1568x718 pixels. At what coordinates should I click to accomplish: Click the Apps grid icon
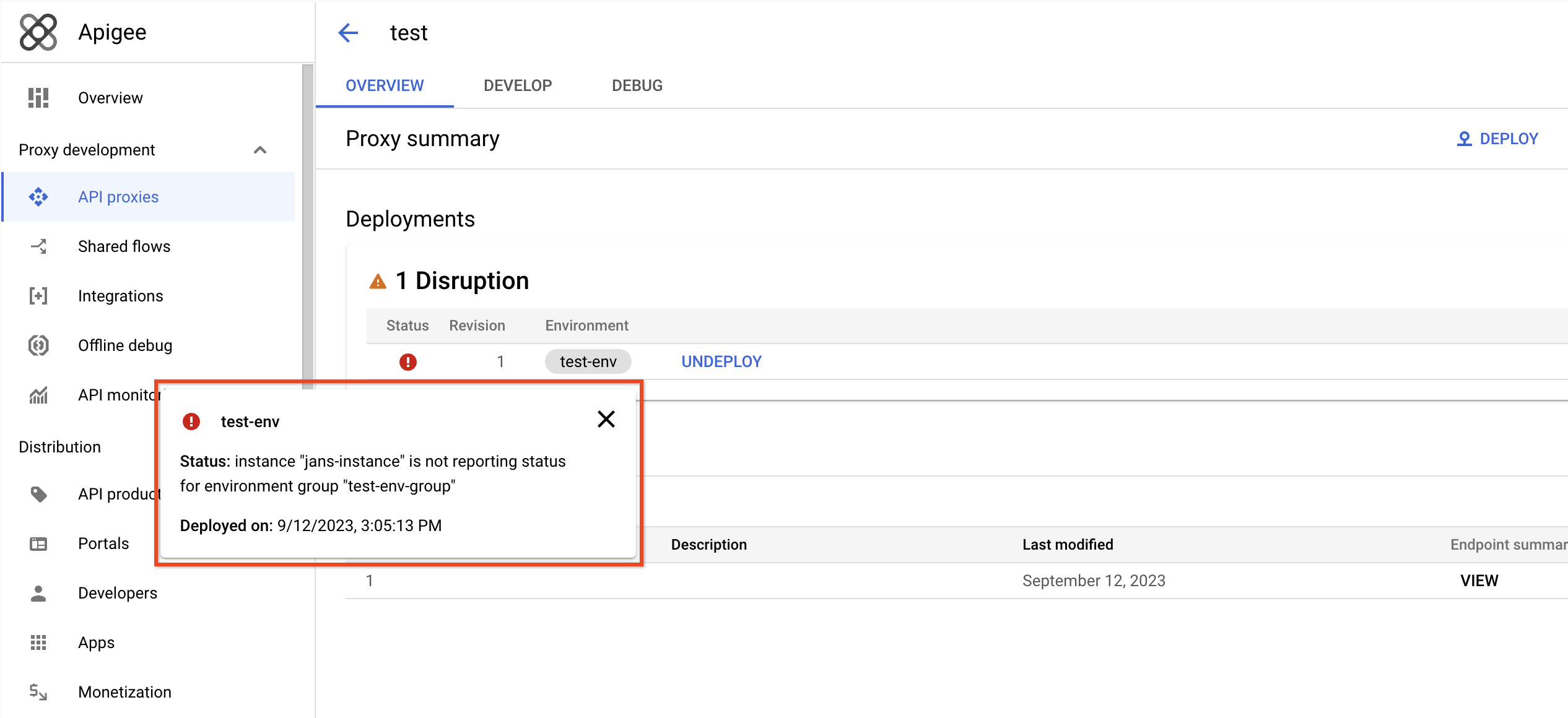tap(38, 642)
